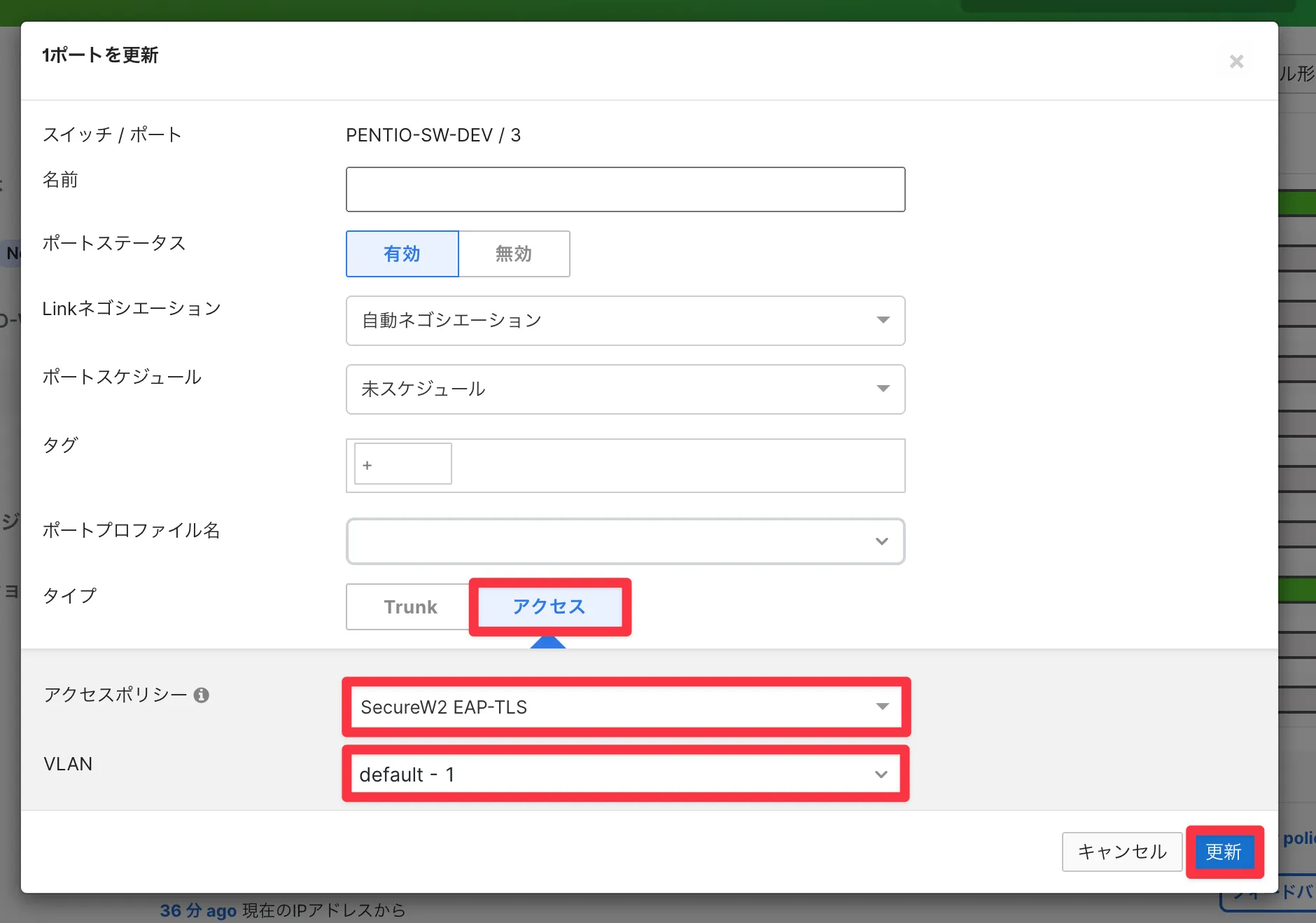Screen dimensions: 1316x923
Task: Select the Trunk port type
Action: 409,606
